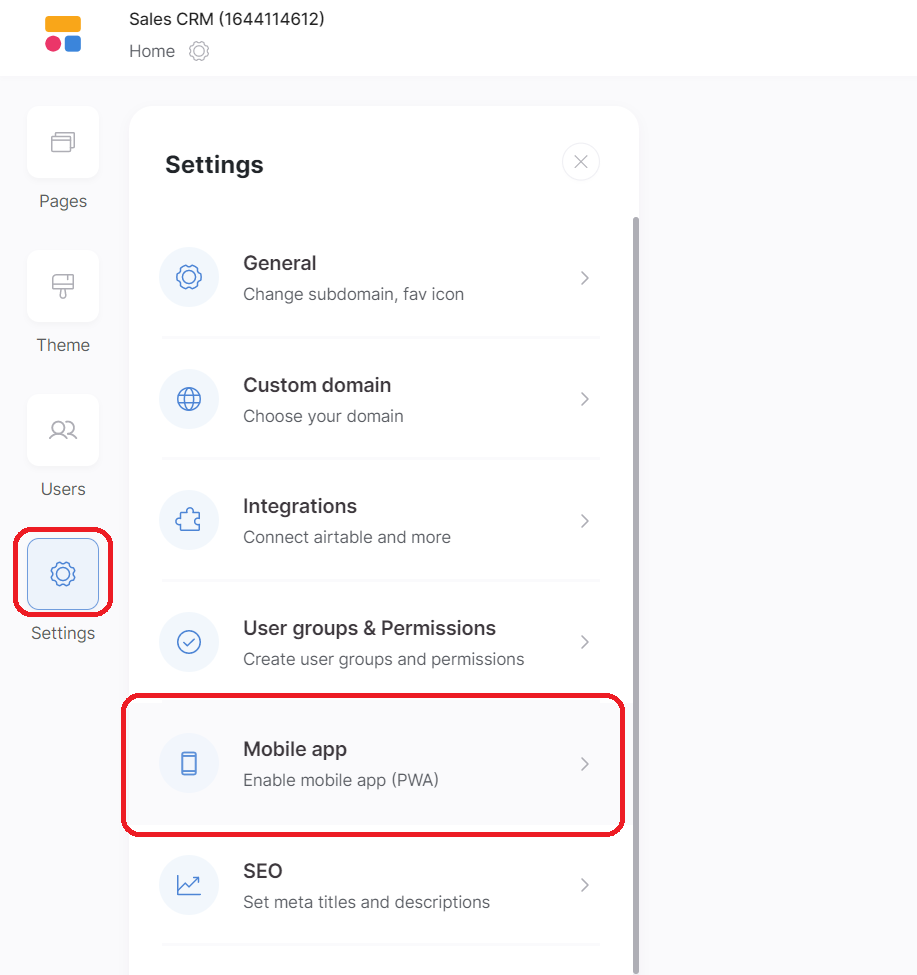The height and width of the screenshot is (975, 917).
Task: Expand the SEO row chevron
Action: click(585, 885)
